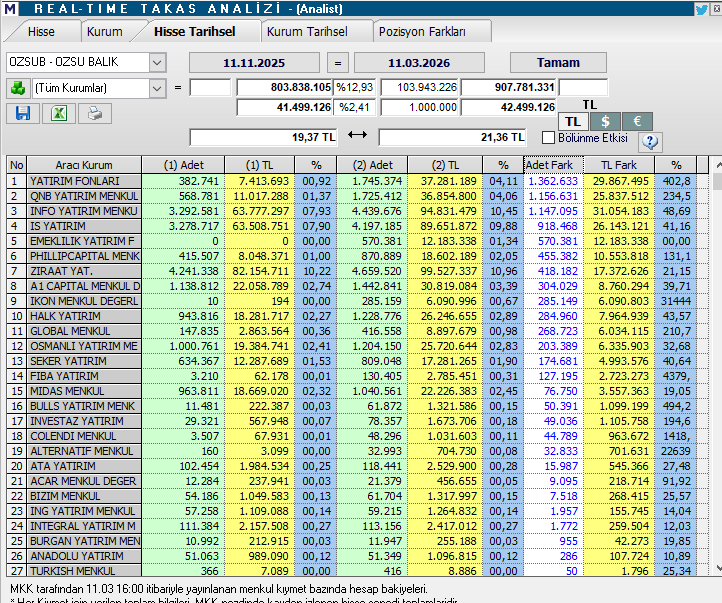Image resolution: width=722 pixels, height=603 pixels.
Task: Switch currency to euro
Action: pos(637,122)
